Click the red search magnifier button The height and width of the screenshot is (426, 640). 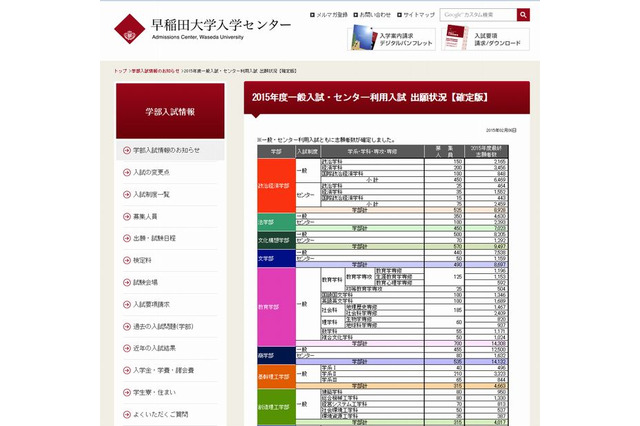(x=524, y=15)
